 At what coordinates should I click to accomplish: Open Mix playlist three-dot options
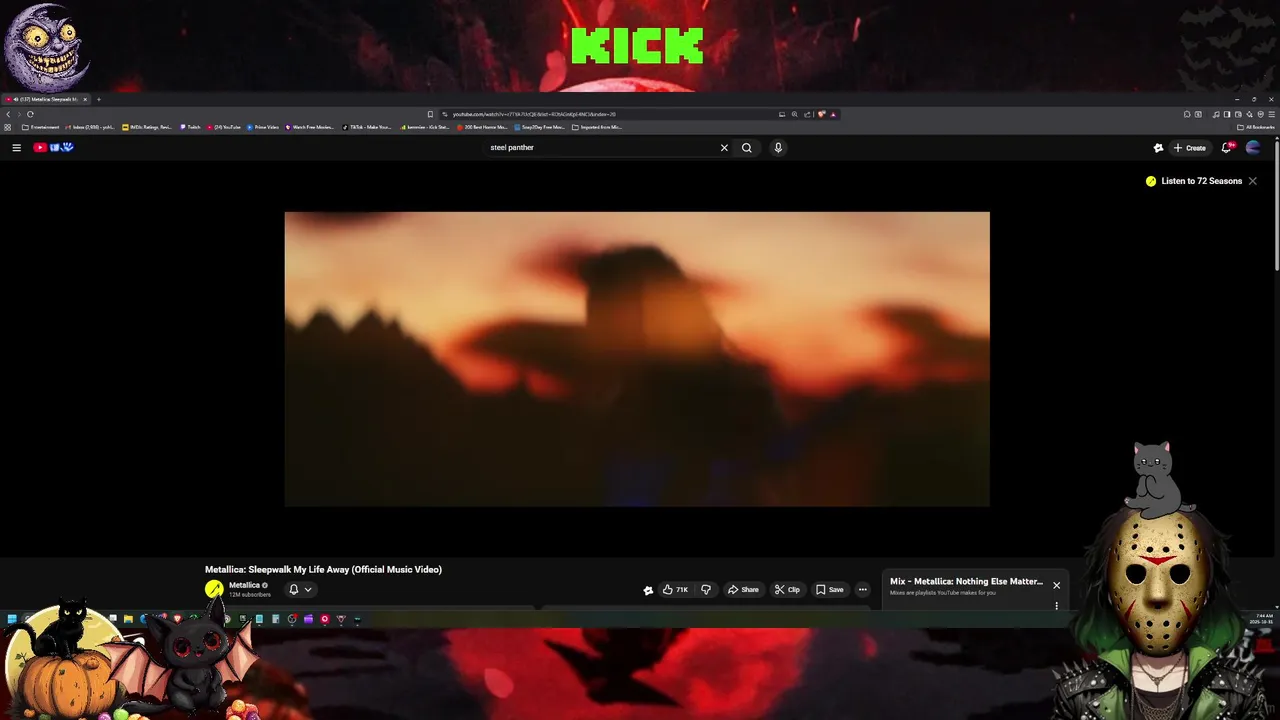click(1056, 605)
